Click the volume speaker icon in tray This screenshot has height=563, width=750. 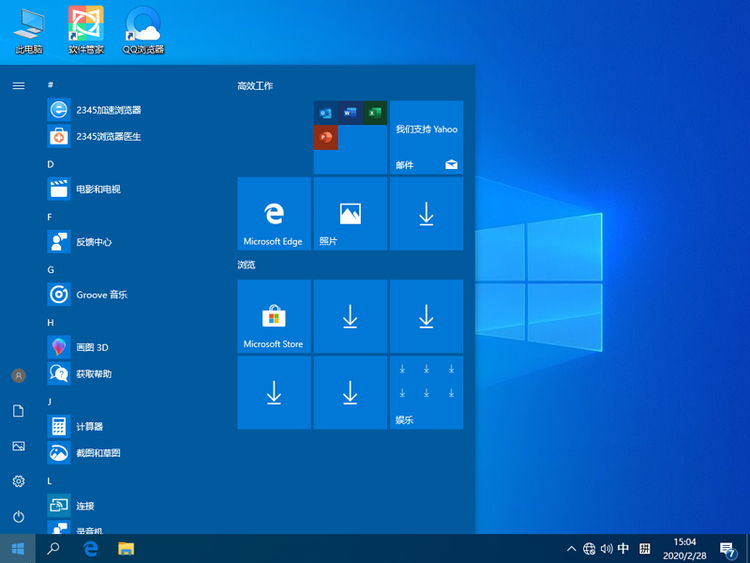point(607,549)
